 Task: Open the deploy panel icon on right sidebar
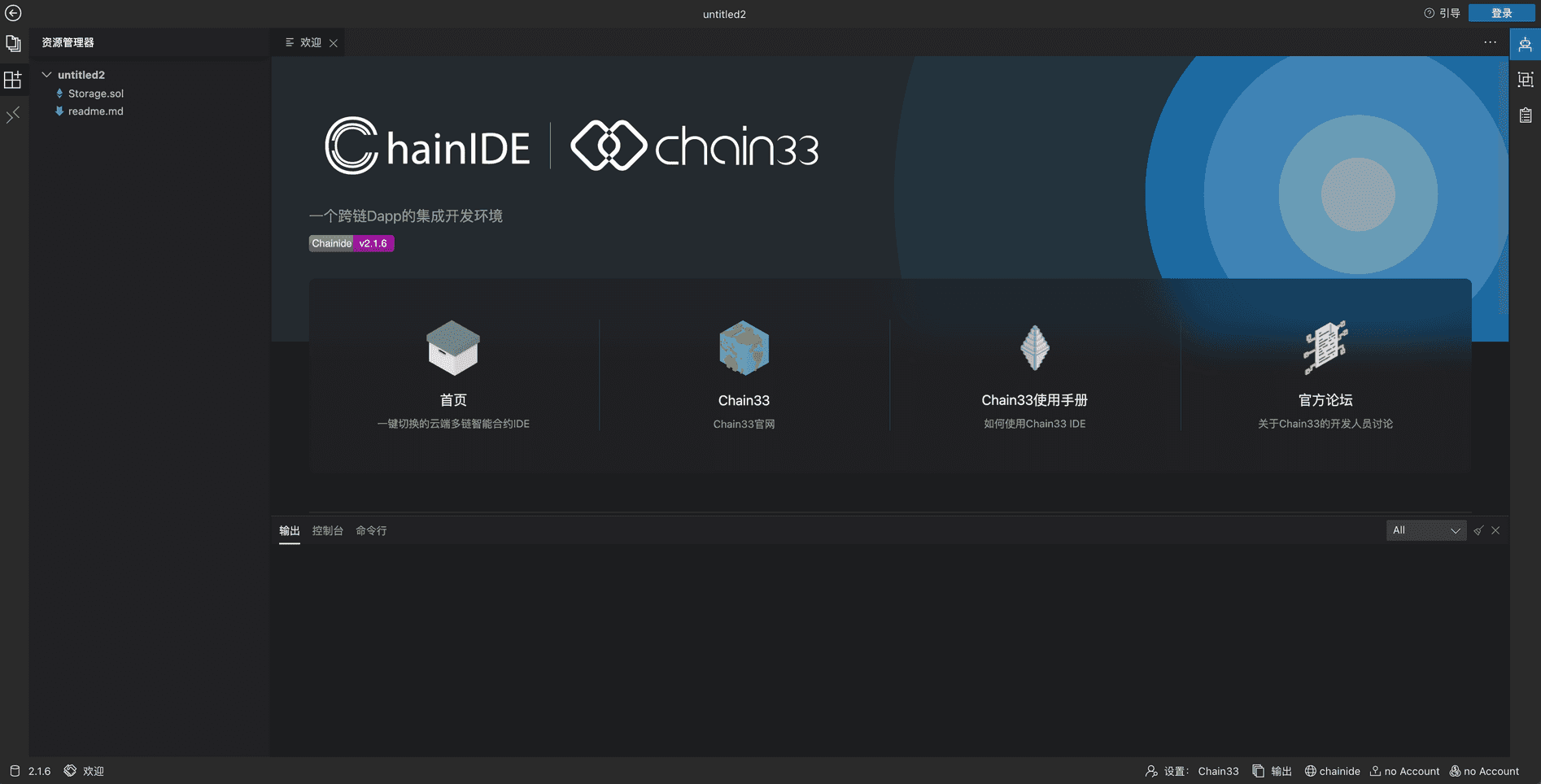tap(1526, 44)
